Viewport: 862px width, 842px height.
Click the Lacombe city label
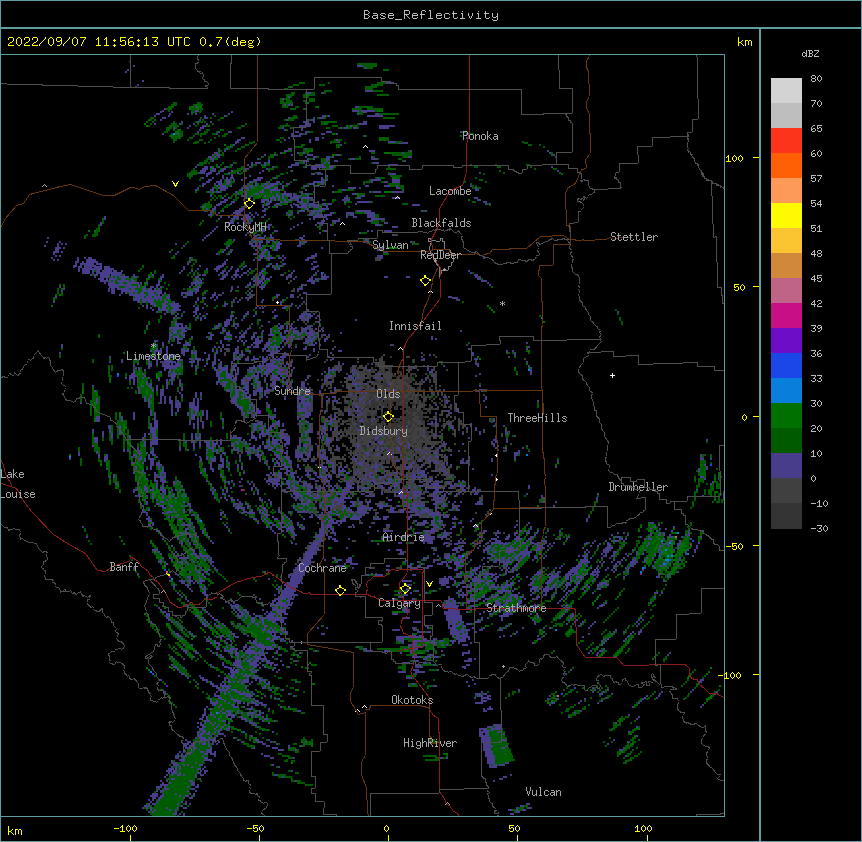[x=450, y=191]
